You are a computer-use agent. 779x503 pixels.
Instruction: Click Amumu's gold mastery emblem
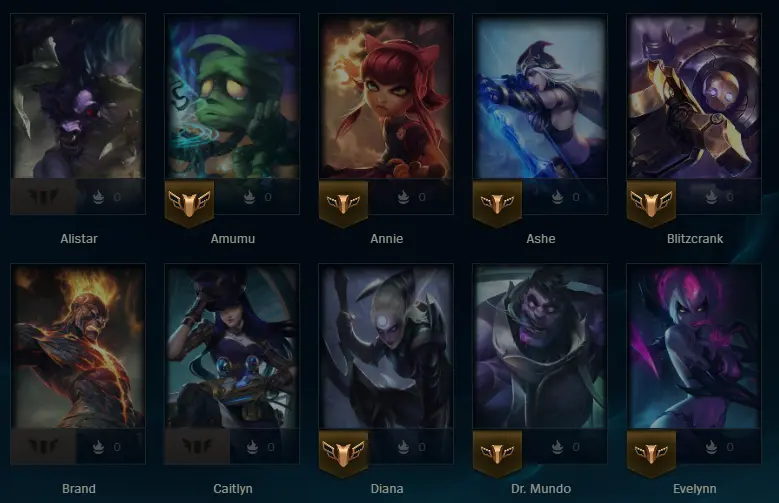[x=189, y=203]
